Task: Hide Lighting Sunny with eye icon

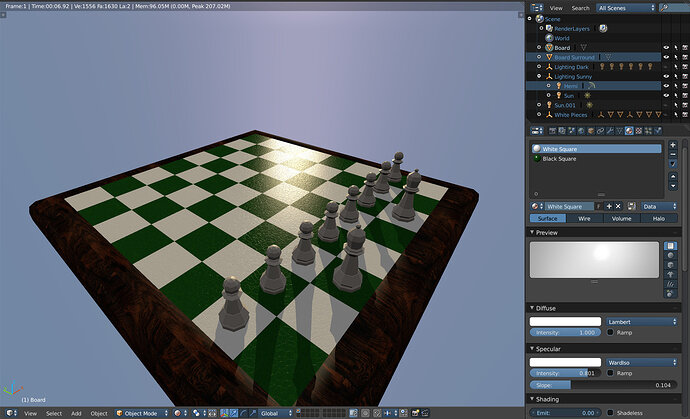Action: pos(666,76)
